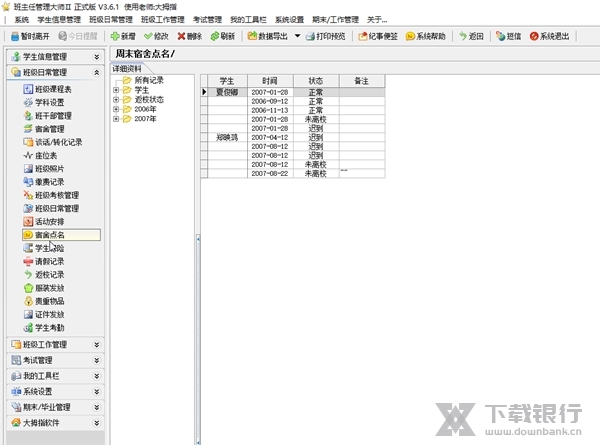Open the 班级日常管理 menu
This screenshot has width=600, height=445.
pyautogui.click(x=111, y=20)
